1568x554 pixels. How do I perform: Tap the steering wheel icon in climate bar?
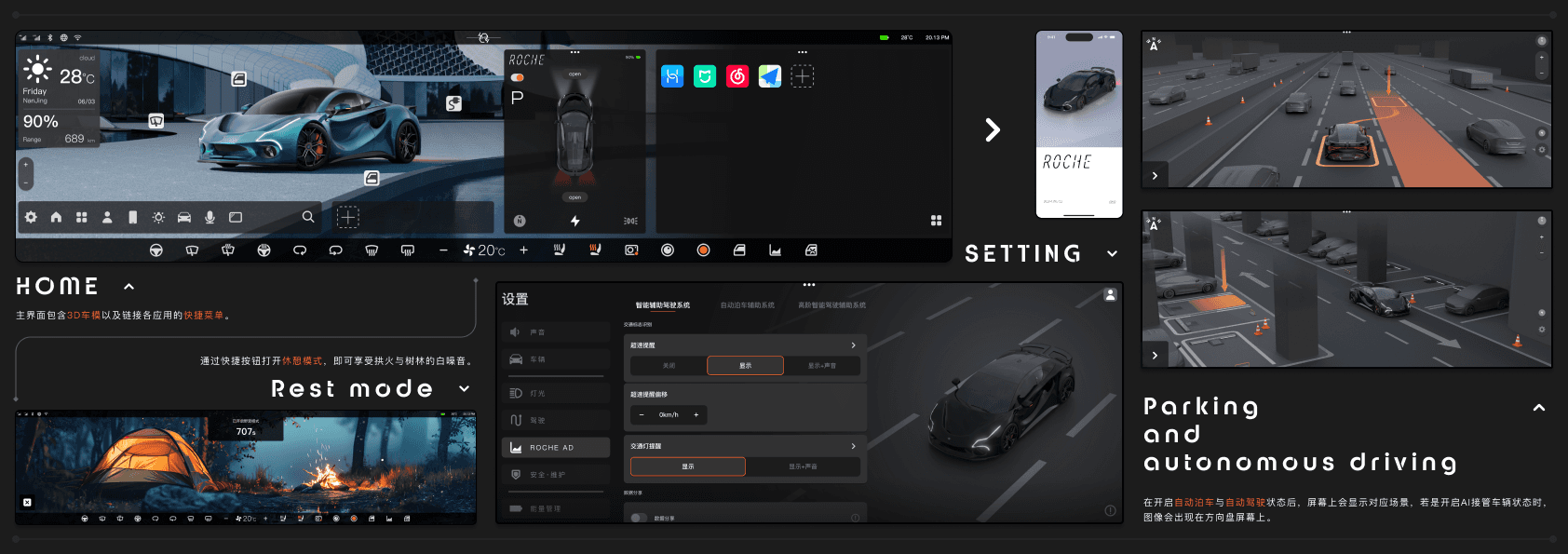point(156,250)
